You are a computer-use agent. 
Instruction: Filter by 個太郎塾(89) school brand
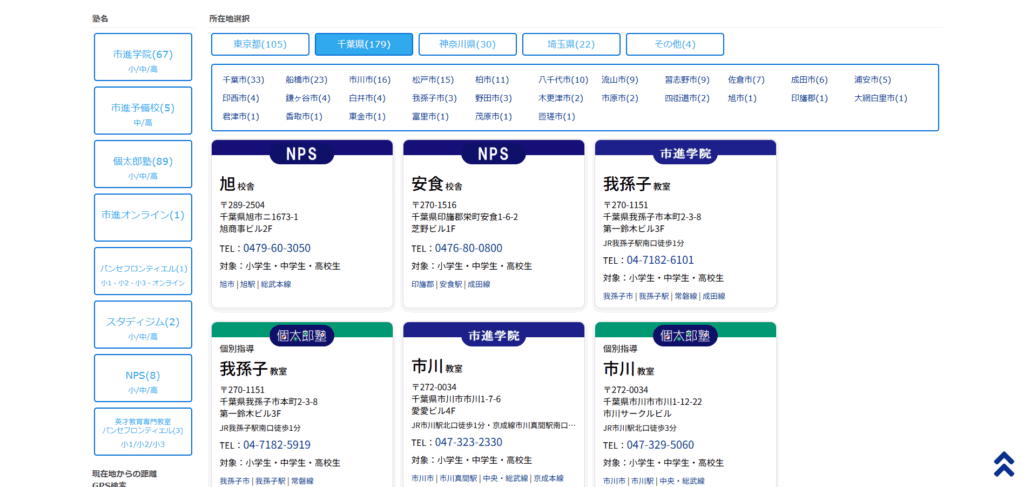pyautogui.click(x=143, y=165)
